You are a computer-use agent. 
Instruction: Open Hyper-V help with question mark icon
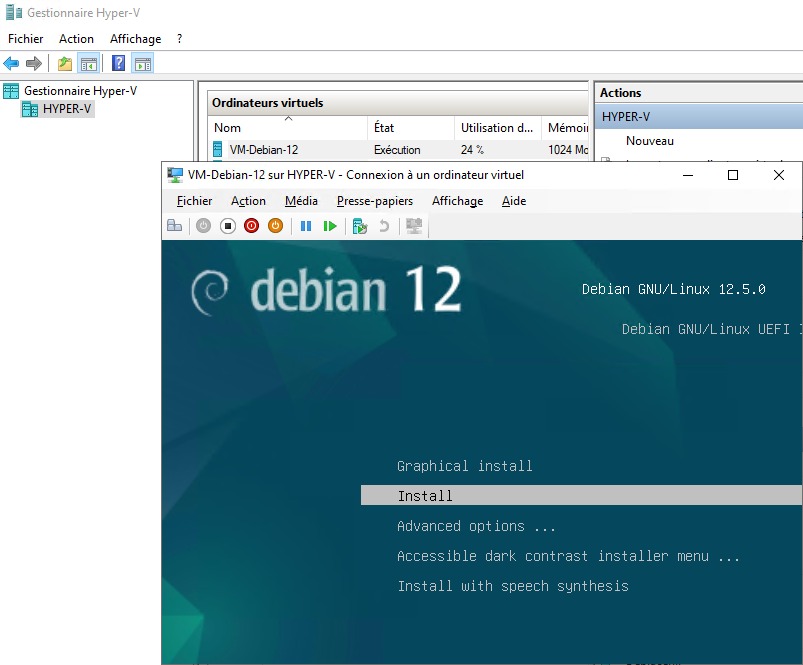click(x=118, y=63)
